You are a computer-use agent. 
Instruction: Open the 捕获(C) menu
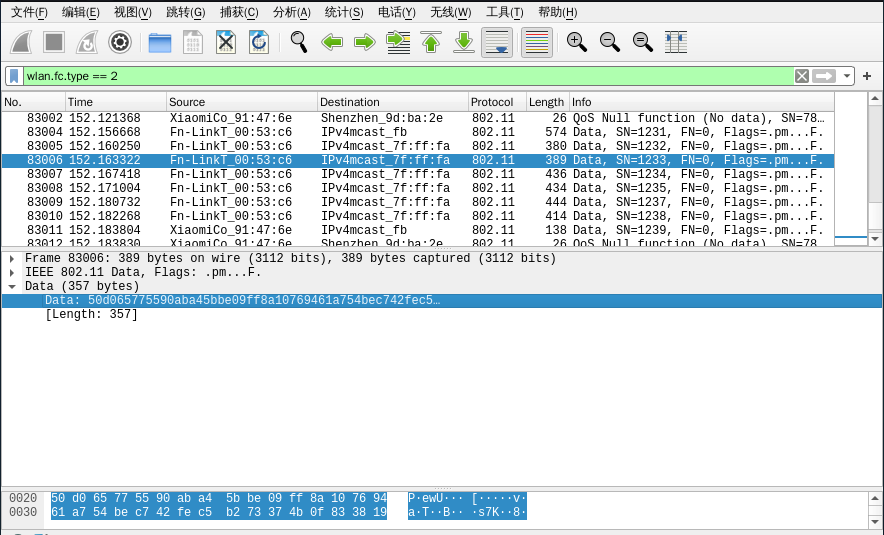click(239, 12)
